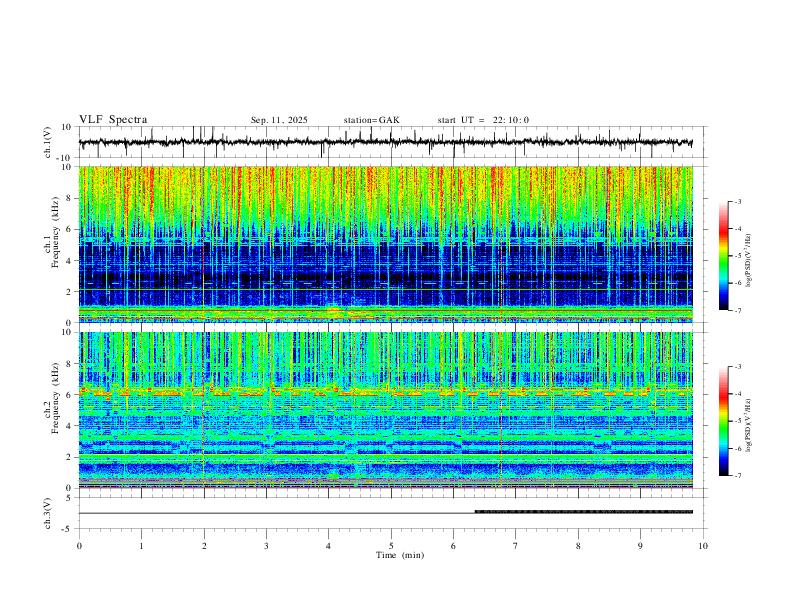The width and height of the screenshot is (792, 612).
Task: Click the log(PSD) label beside ch.1 color bar
Action: (x=748, y=261)
